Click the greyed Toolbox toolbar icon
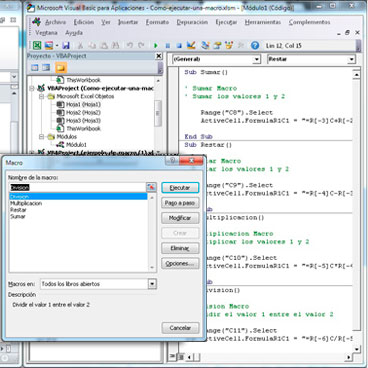The height and width of the screenshot is (368, 368). pyautogui.click(x=241, y=46)
